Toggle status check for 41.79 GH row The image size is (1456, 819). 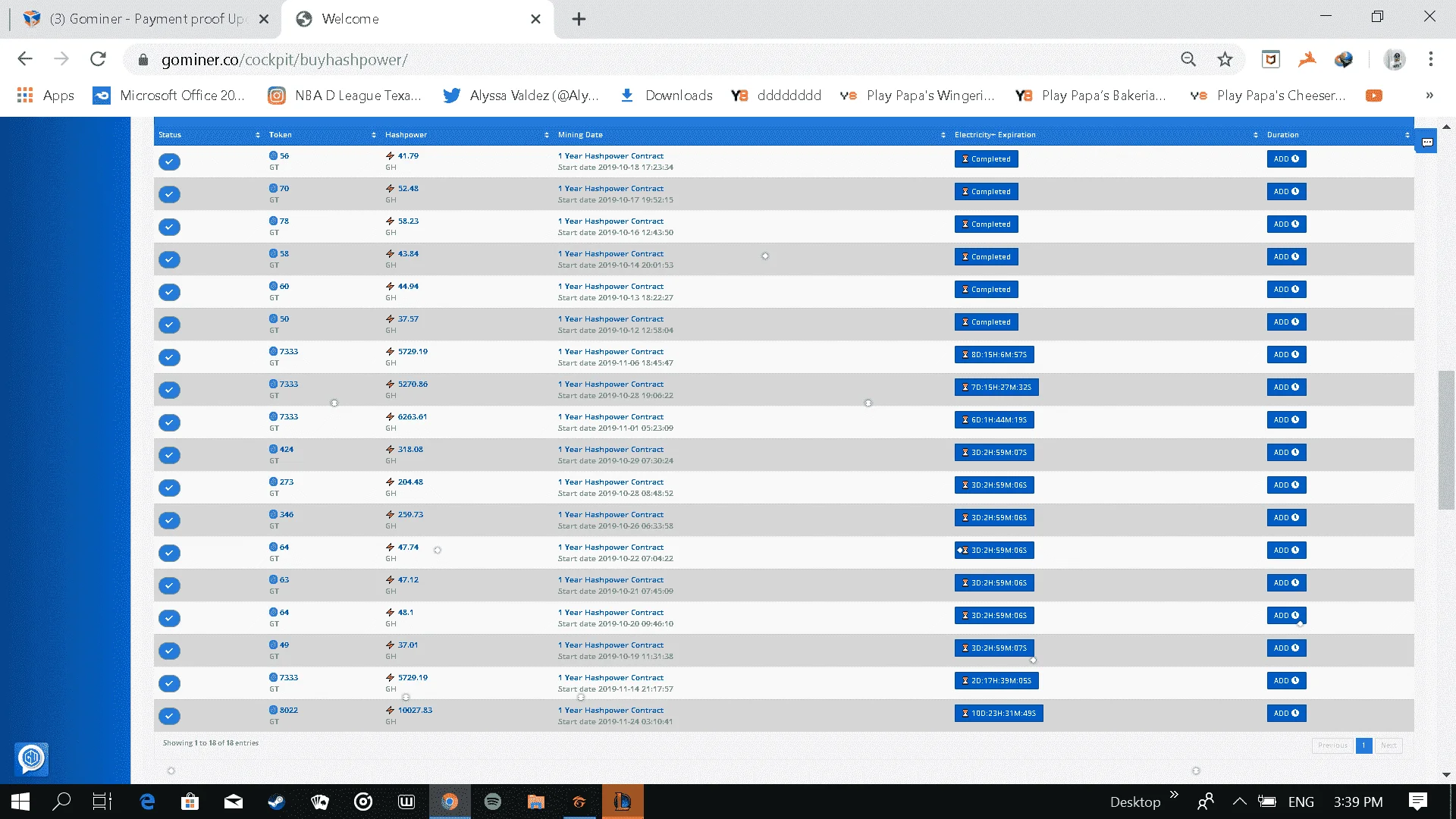(x=169, y=162)
